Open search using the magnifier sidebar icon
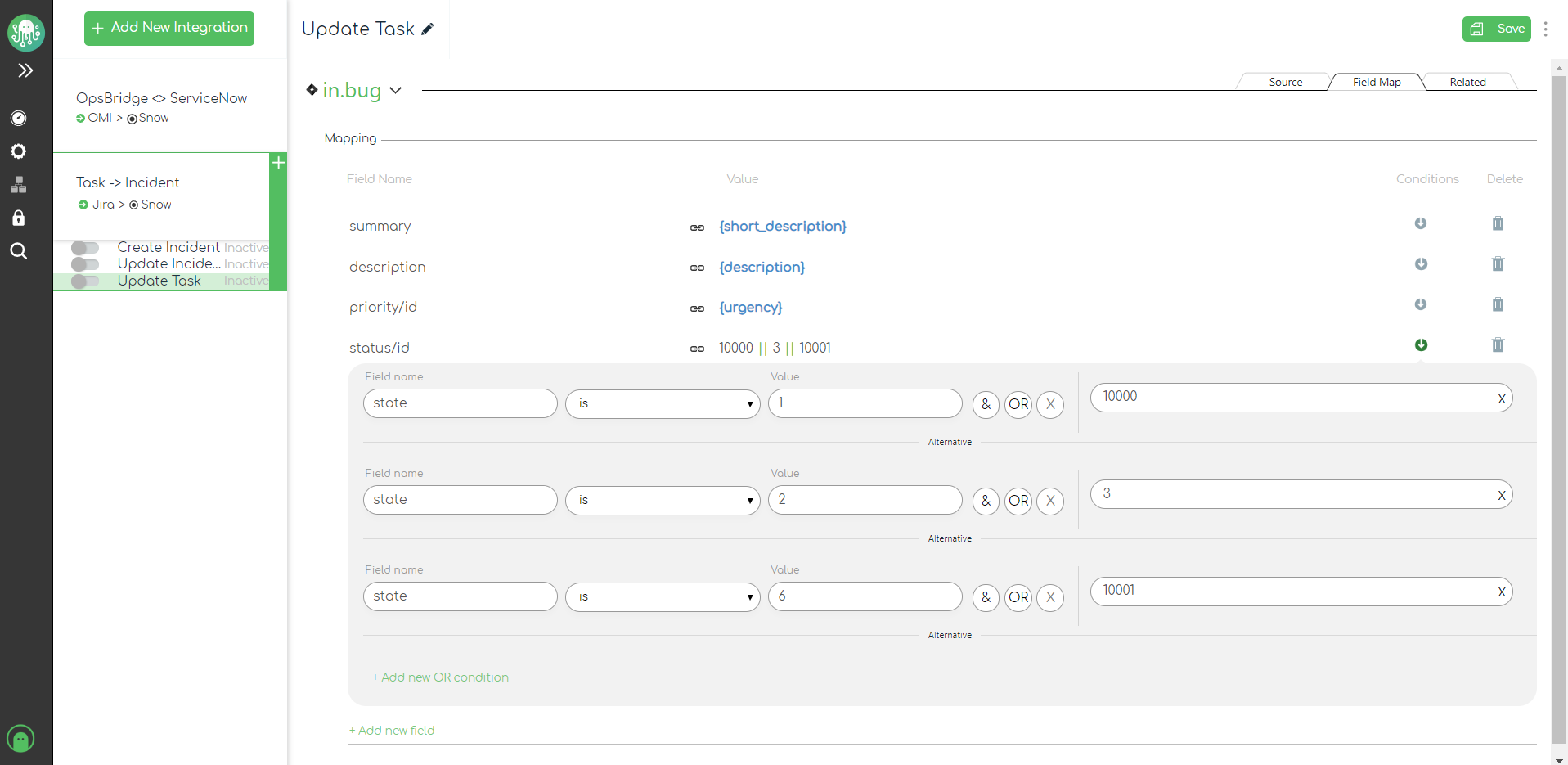The width and height of the screenshot is (1568, 765). pyautogui.click(x=18, y=251)
